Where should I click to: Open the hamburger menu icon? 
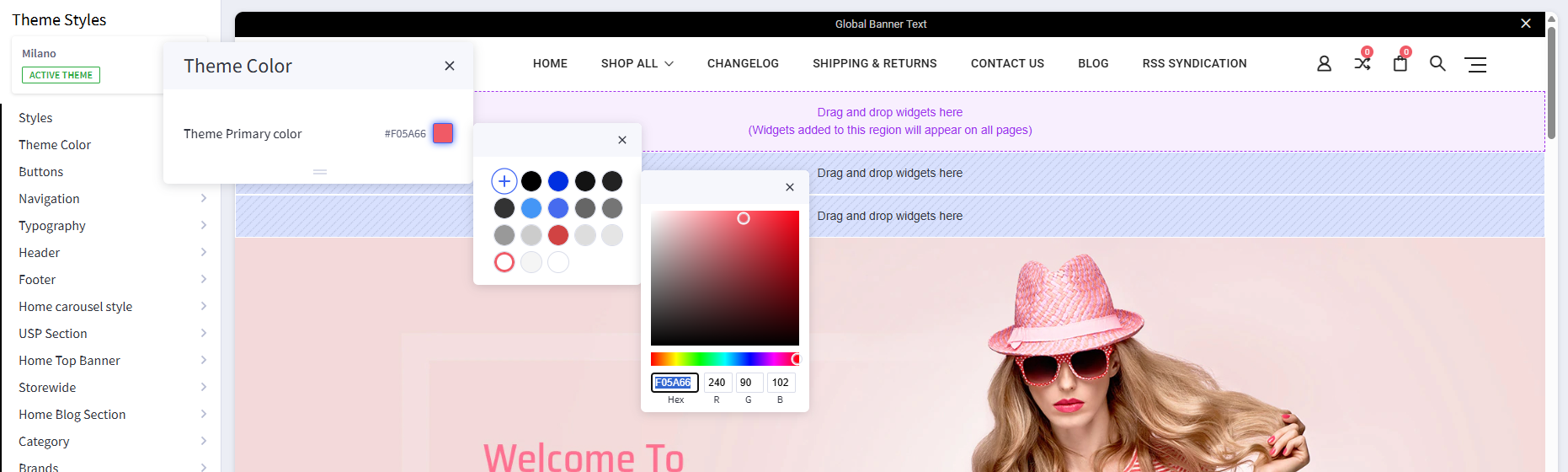(x=1475, y=65)
